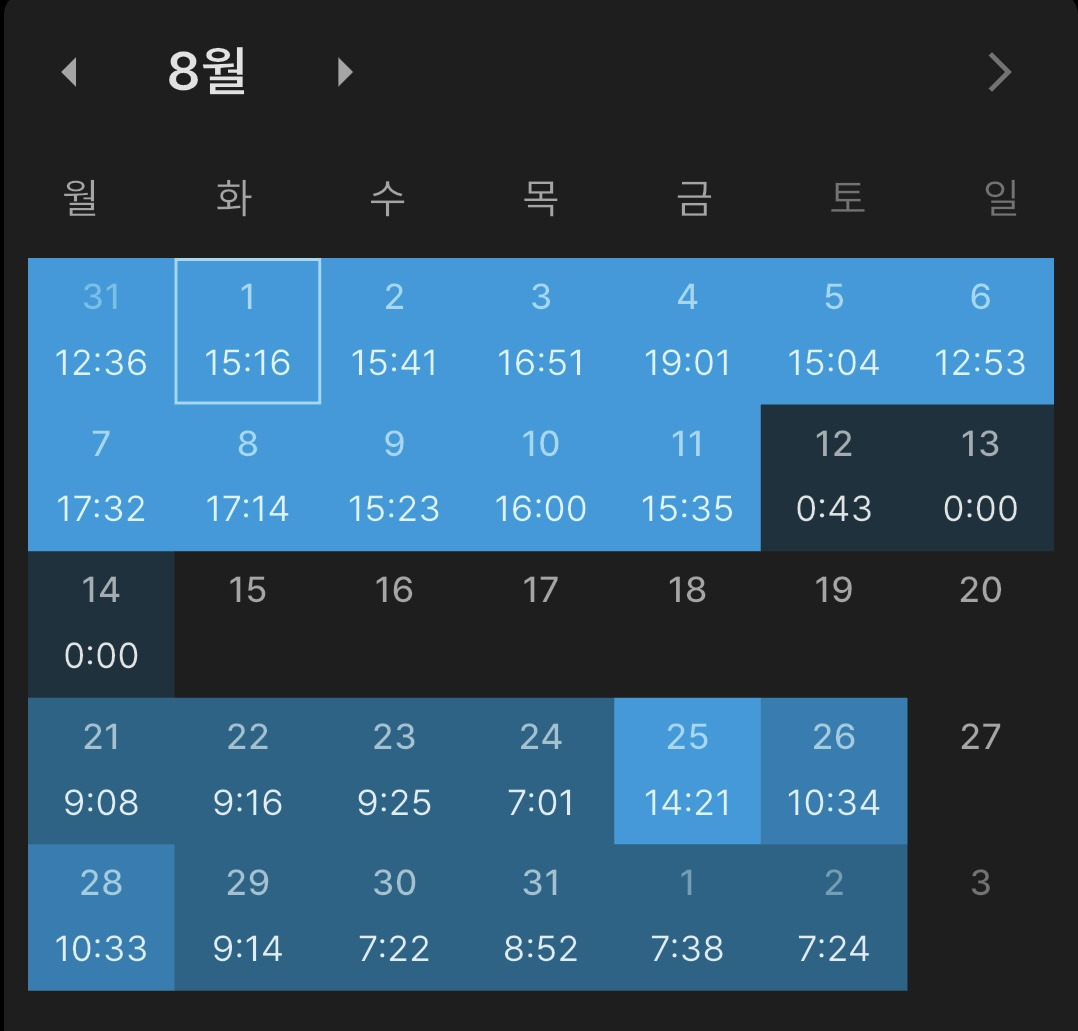Select August 12 showing 0:43

(x=833, y=477)
